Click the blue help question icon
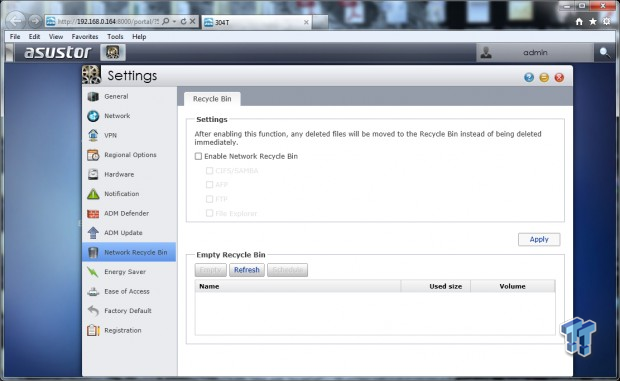Image resolution: width=620 pixels, height=381 pixels. coord(529,77)
